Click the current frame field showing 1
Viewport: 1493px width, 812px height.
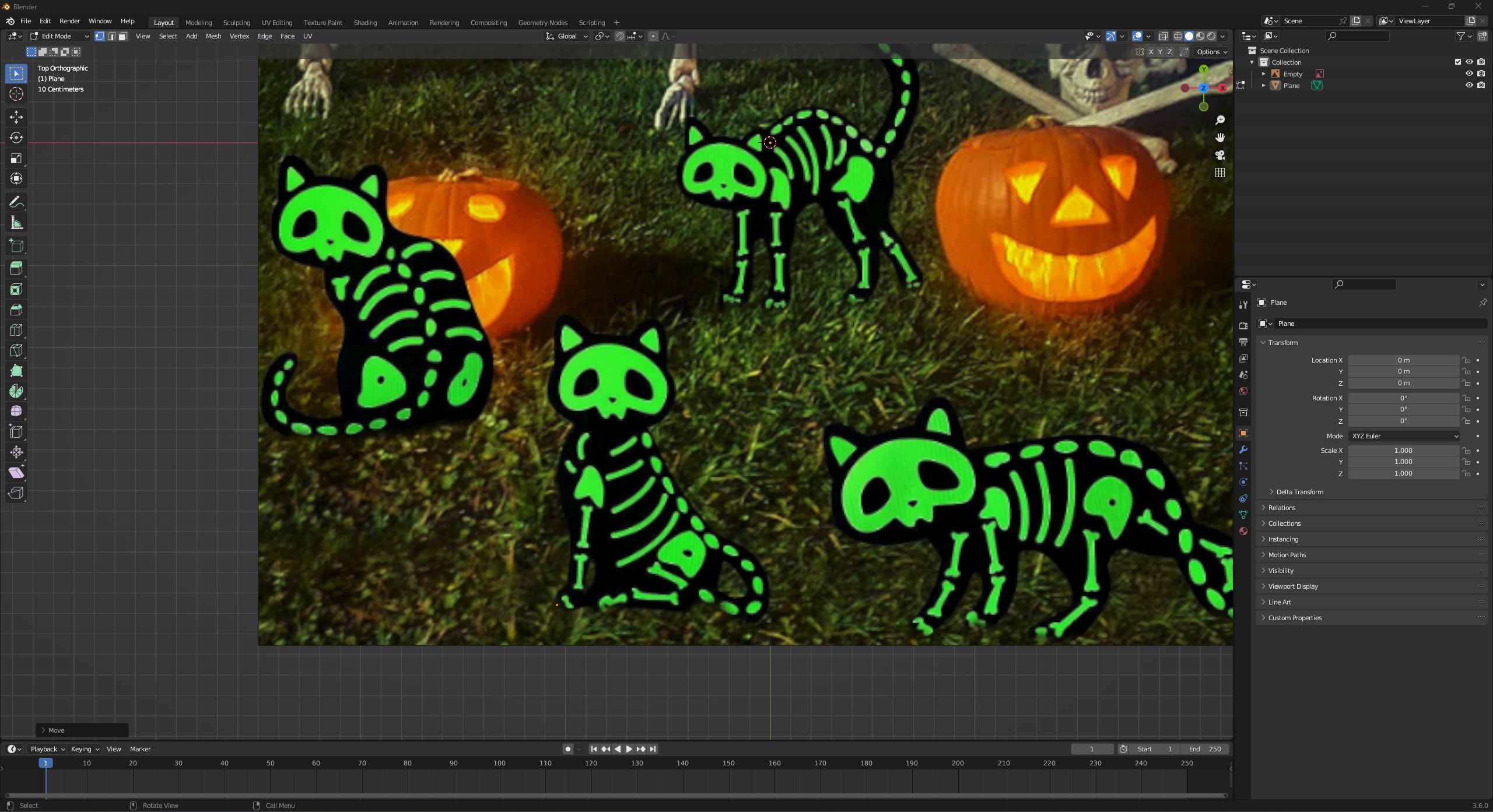click(x=1092, y=749)
